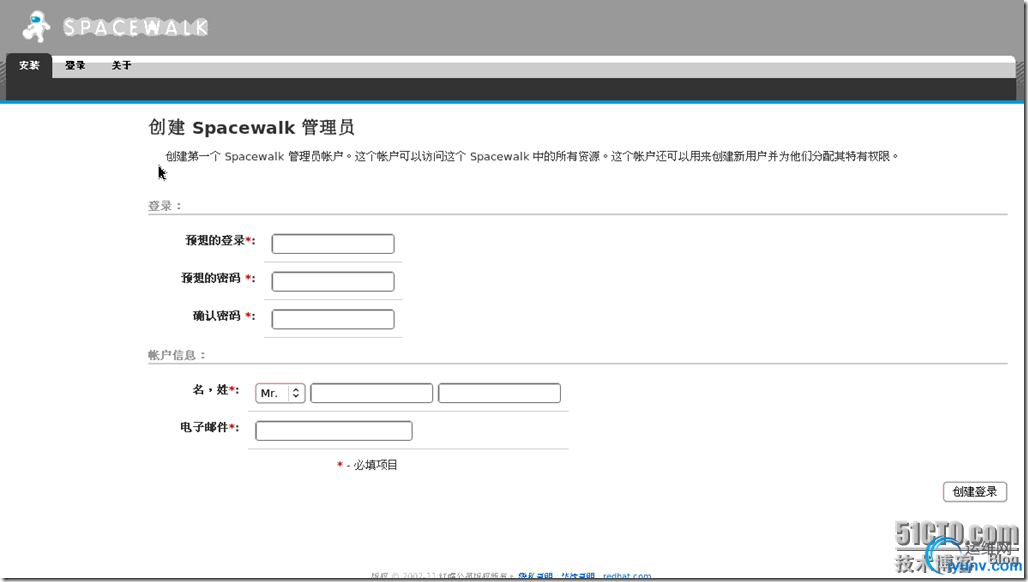This screenshot has height=582, width=1028.
Task: Open the 关于 tab
Action: (121, 66)
